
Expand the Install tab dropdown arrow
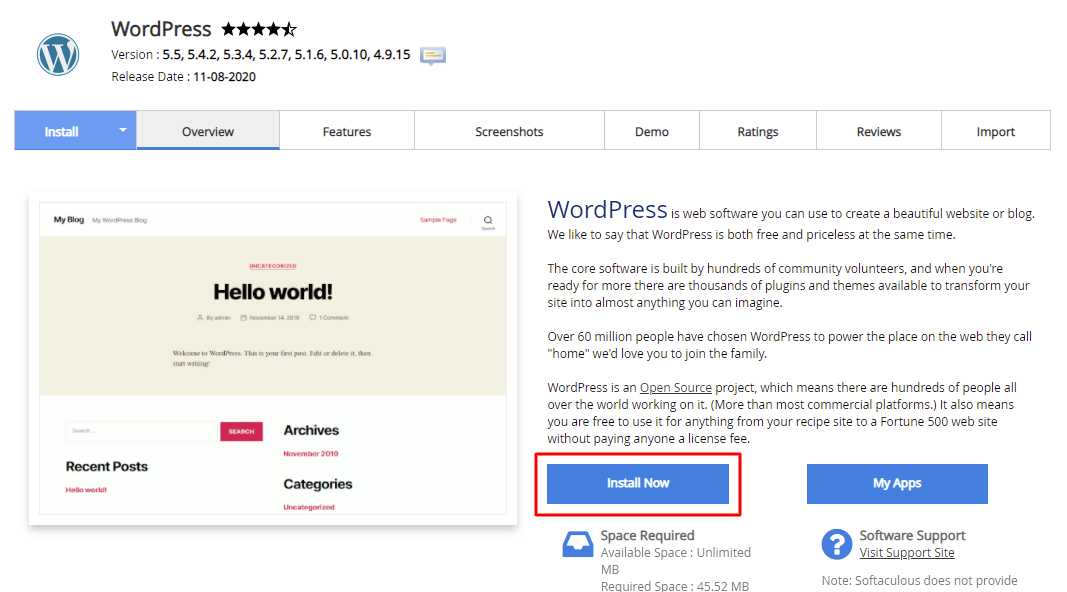122,129
